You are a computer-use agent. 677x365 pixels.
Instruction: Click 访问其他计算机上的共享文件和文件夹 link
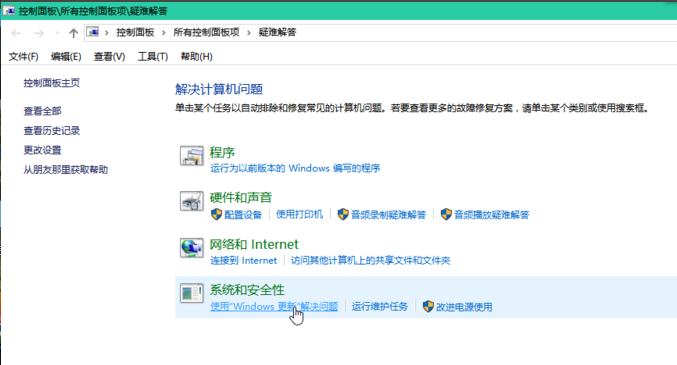click(x=370, y=260)
